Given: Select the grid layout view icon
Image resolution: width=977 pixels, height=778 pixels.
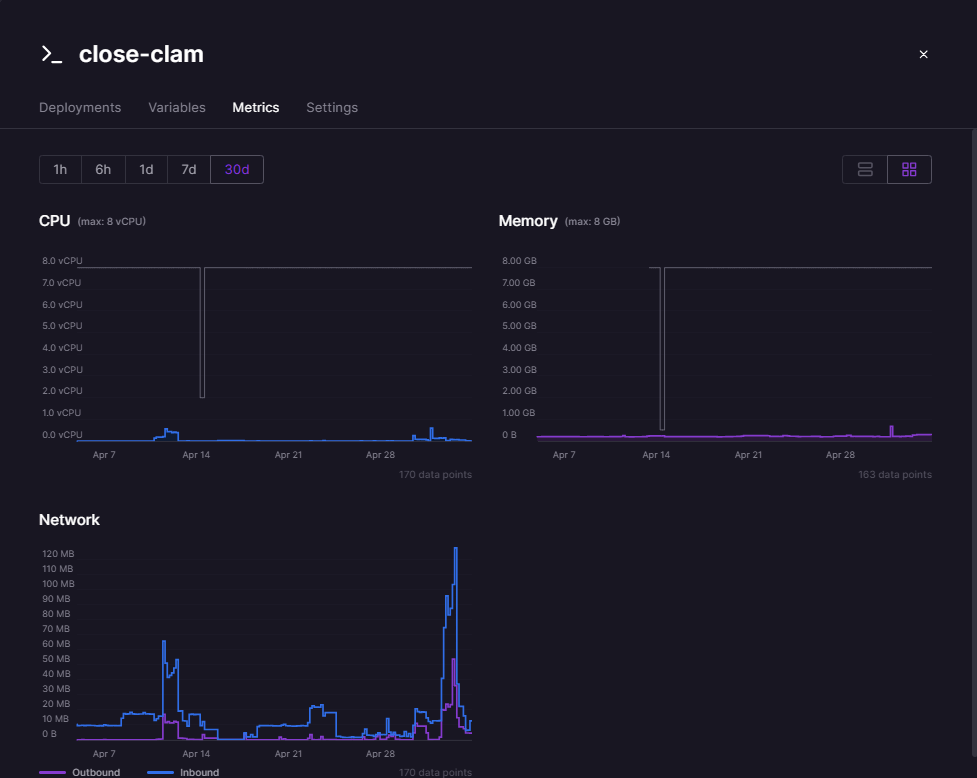Looking at the screenshot, I should [909, 169].
